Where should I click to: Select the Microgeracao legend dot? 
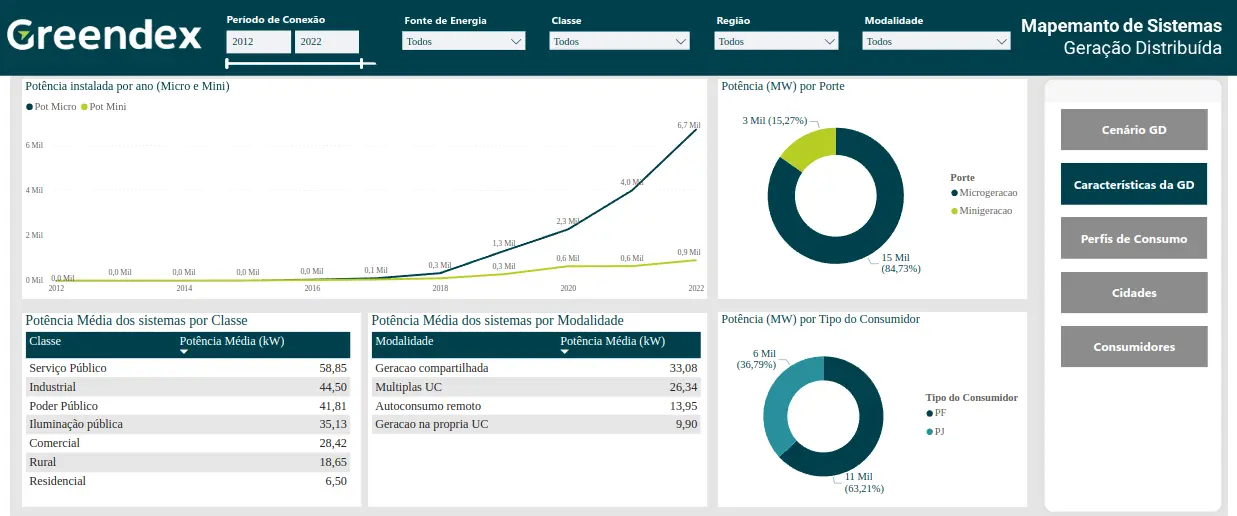coord(954,192)
